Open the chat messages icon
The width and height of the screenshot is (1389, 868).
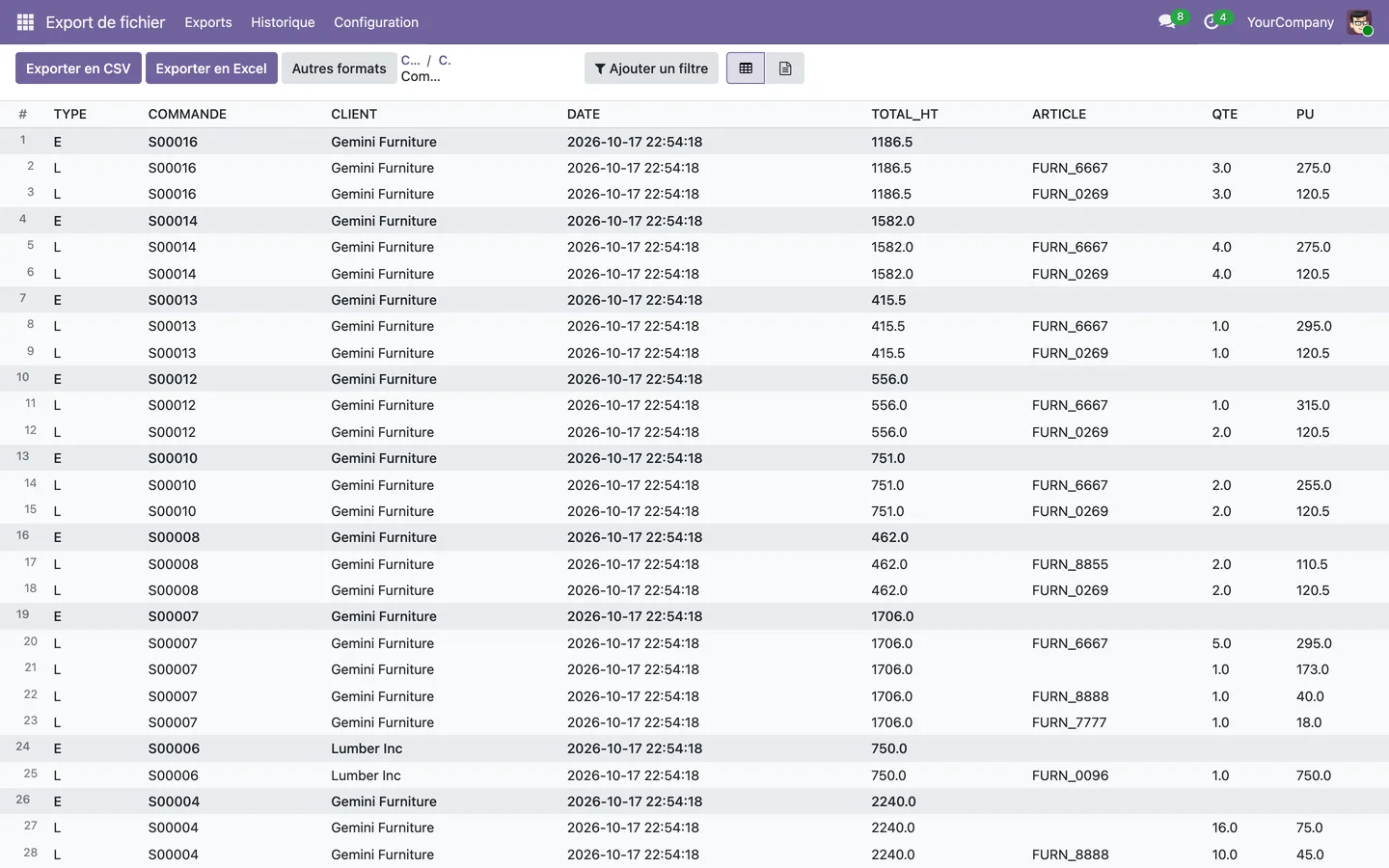click(1167, 21)
